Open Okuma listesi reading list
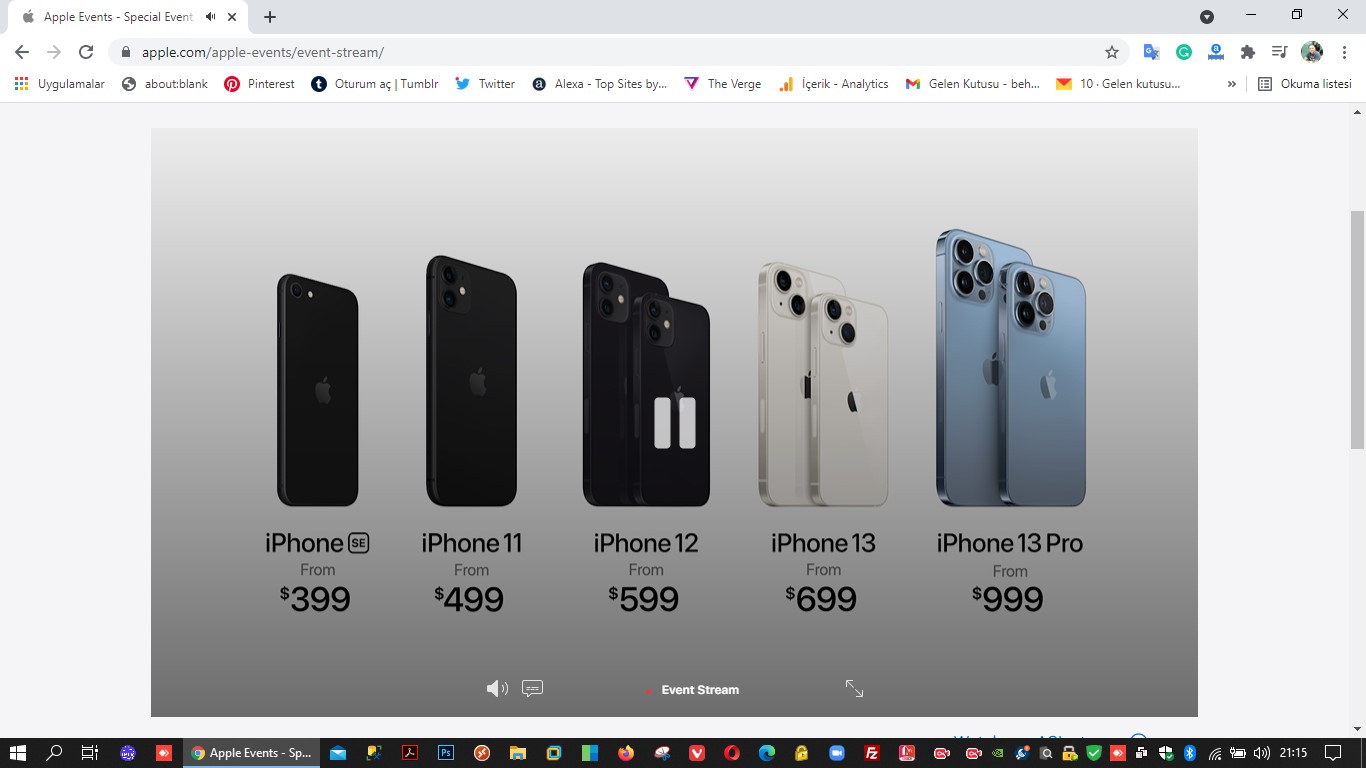The height and width of the screenshot is (768, 1366). (x=1305, y=84)
